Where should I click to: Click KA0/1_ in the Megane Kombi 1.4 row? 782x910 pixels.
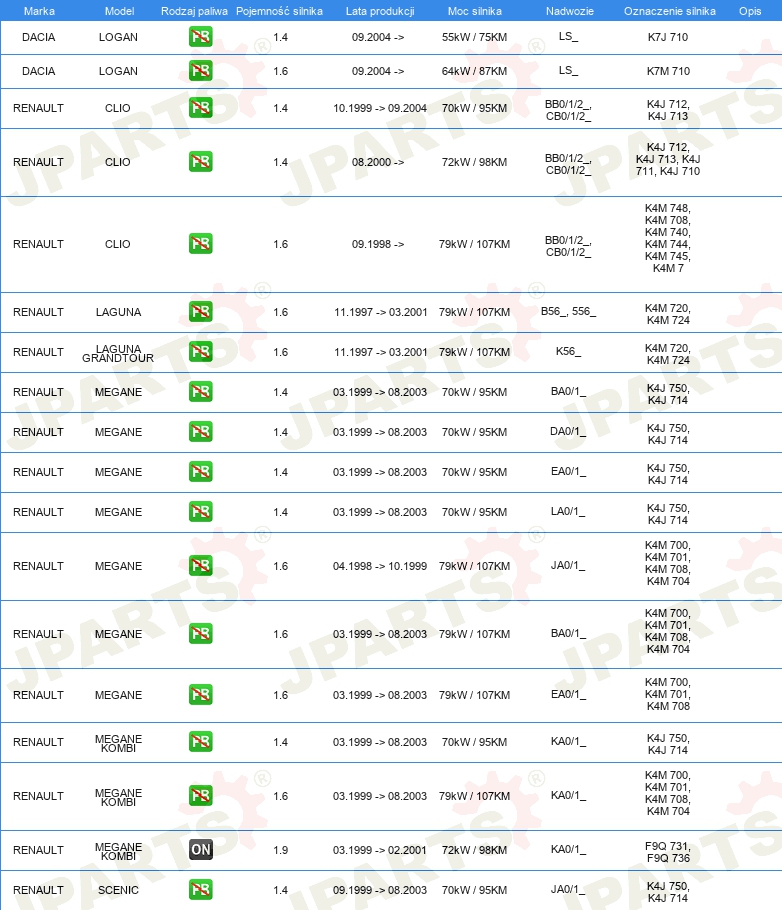(x=568, y=741)
